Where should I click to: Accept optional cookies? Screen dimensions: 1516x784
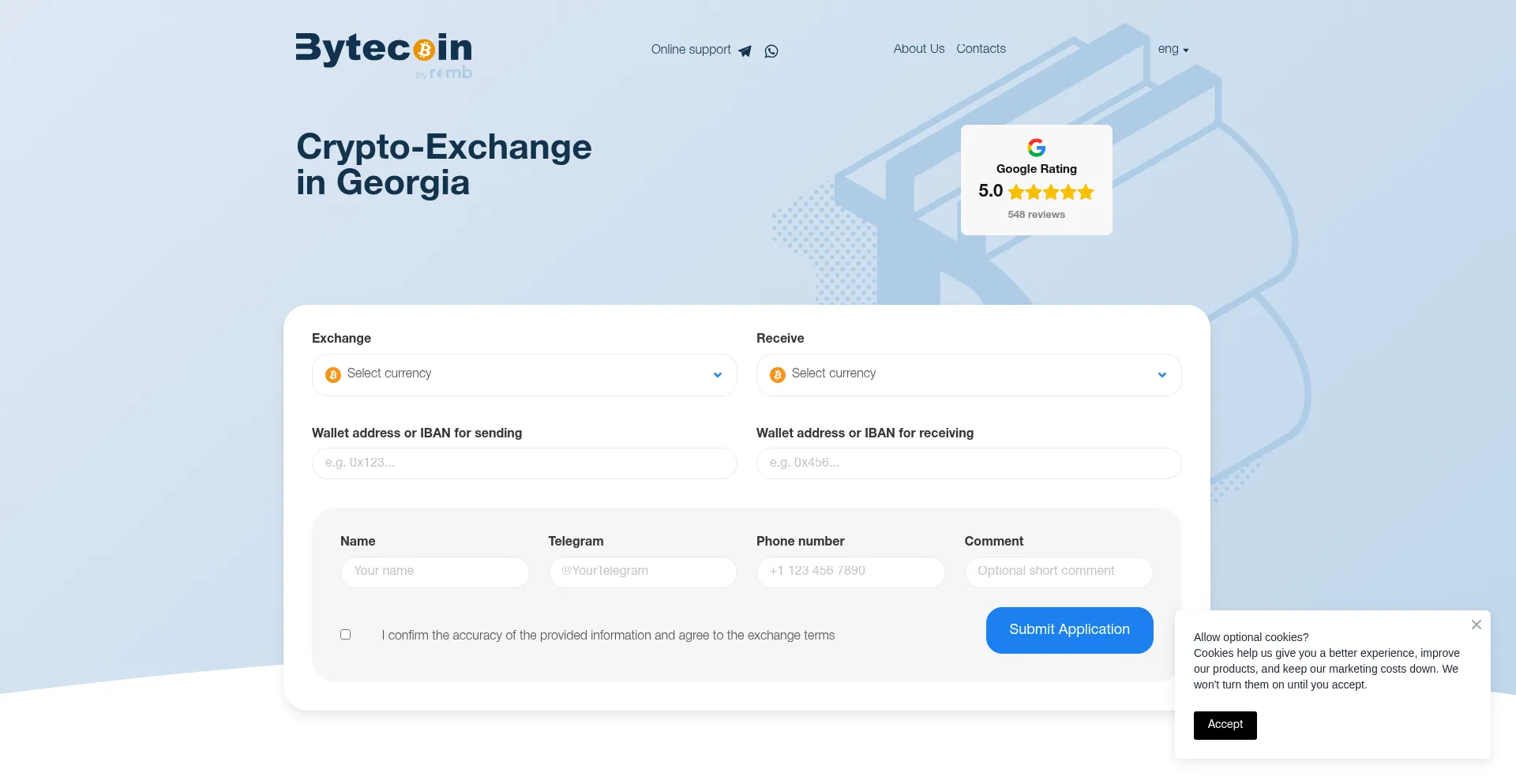(1225, 725)
